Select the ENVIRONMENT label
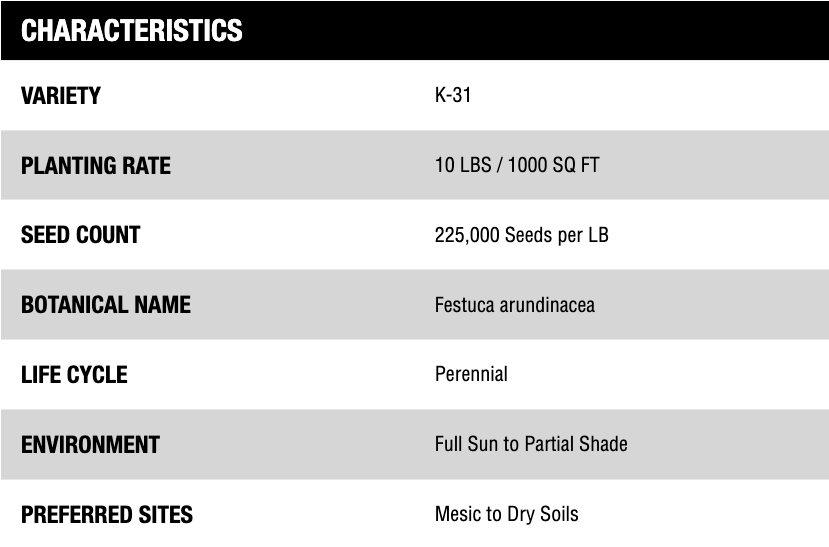Screen dimensions: 829x547 [x=90, y=445]
